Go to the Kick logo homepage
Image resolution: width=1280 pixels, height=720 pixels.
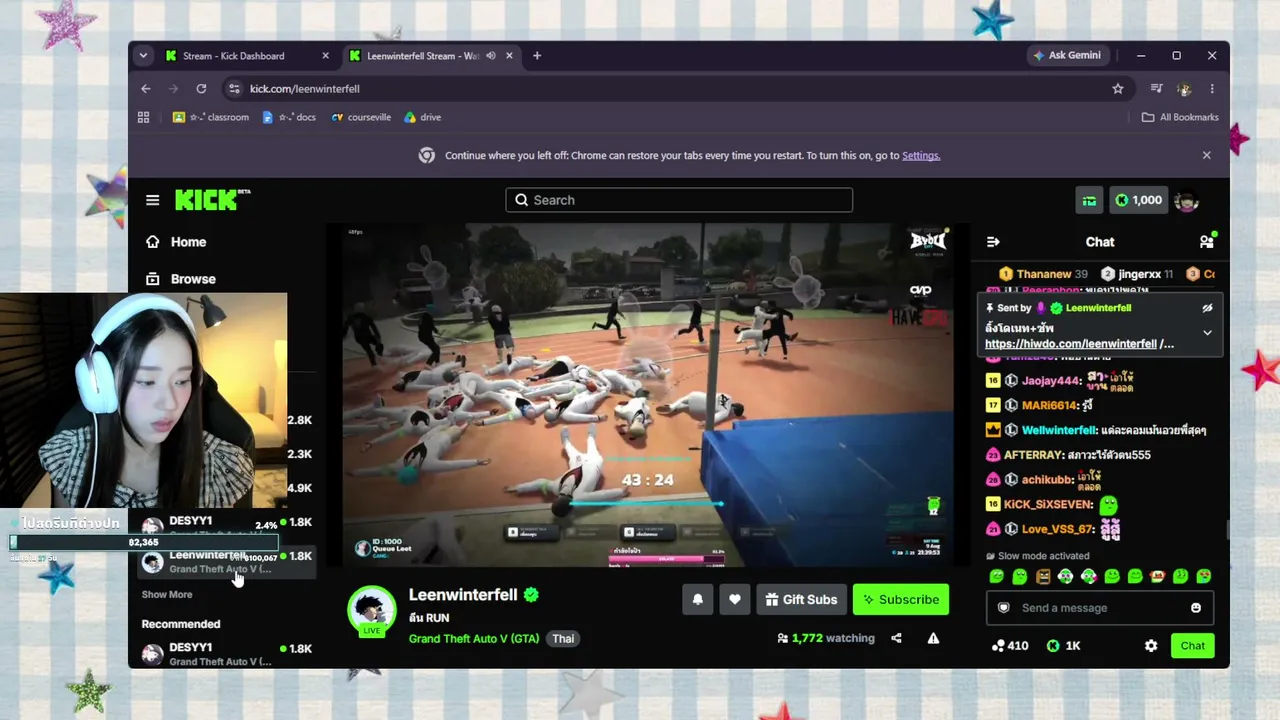(212, 200)
